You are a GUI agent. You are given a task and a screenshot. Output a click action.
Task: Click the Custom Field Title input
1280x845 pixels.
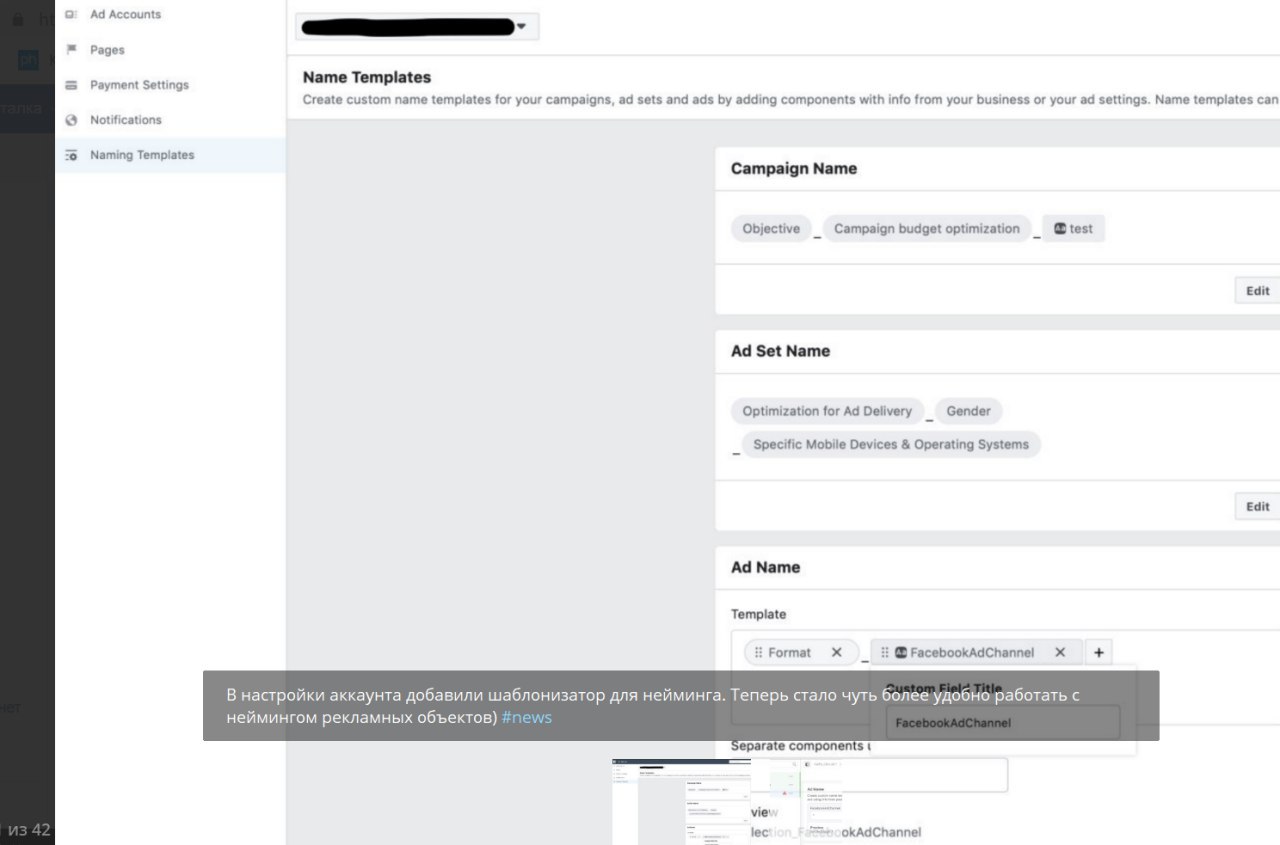(1003, 723)
